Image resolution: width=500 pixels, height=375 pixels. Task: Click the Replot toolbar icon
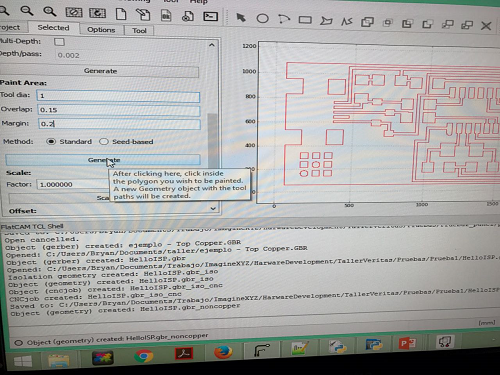point(97,13)
